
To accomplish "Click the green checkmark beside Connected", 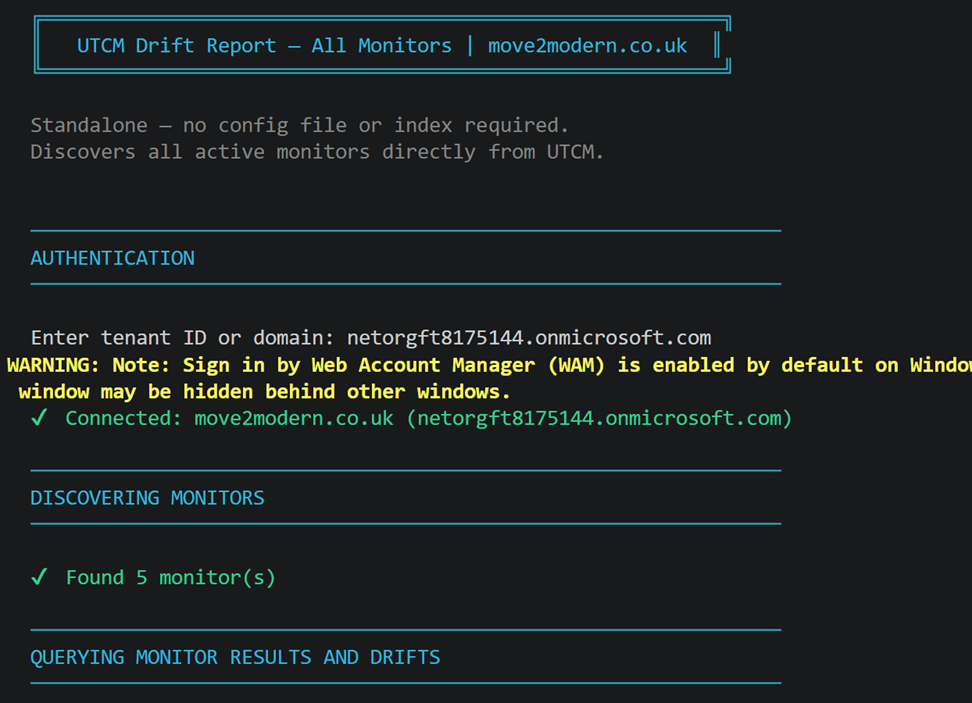I will pyautogui.click(x=39, y=418).
